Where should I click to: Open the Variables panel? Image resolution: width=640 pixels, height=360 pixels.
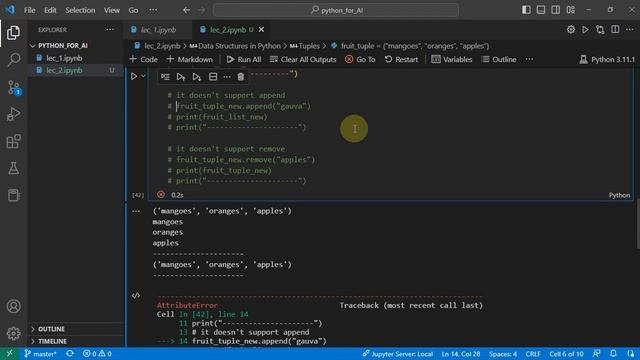452,60
